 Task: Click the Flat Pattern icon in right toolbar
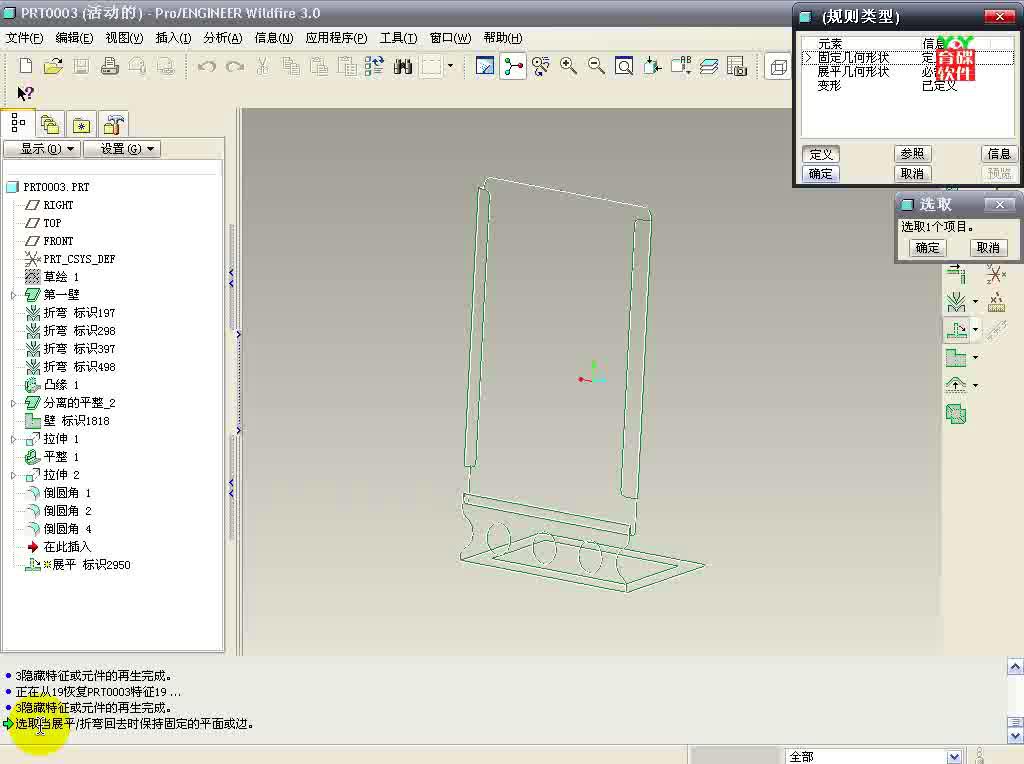point(956,413)
